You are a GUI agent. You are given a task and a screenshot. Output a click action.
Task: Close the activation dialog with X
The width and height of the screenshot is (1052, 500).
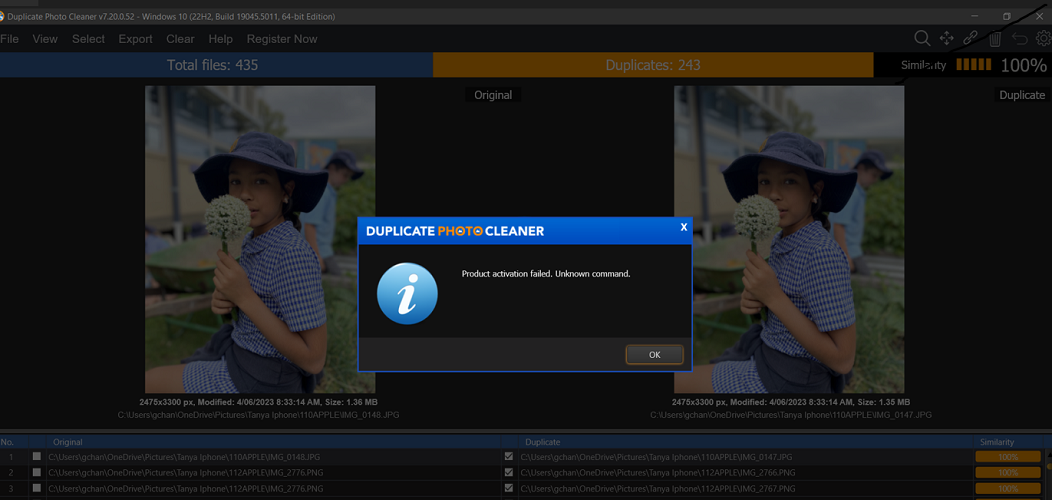click(684, 227)
